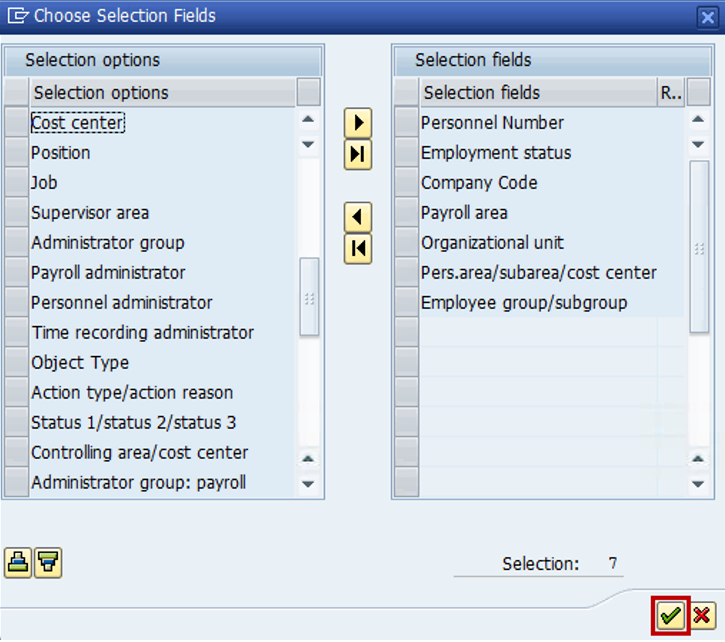Select the row marker beside Company Code
725x642 pixels.
coord(406,183)
